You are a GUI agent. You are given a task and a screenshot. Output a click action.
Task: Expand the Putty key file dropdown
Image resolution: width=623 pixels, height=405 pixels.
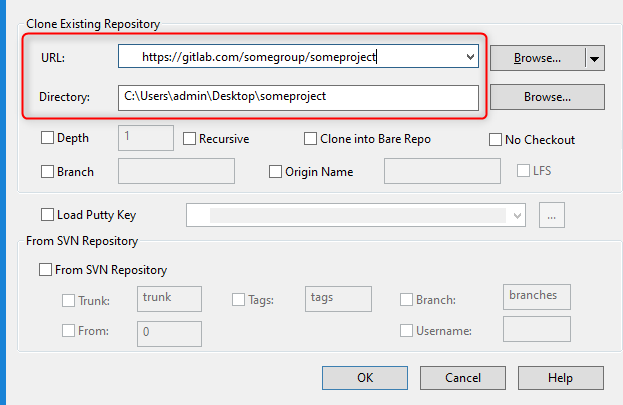click(x=516, y=214)
